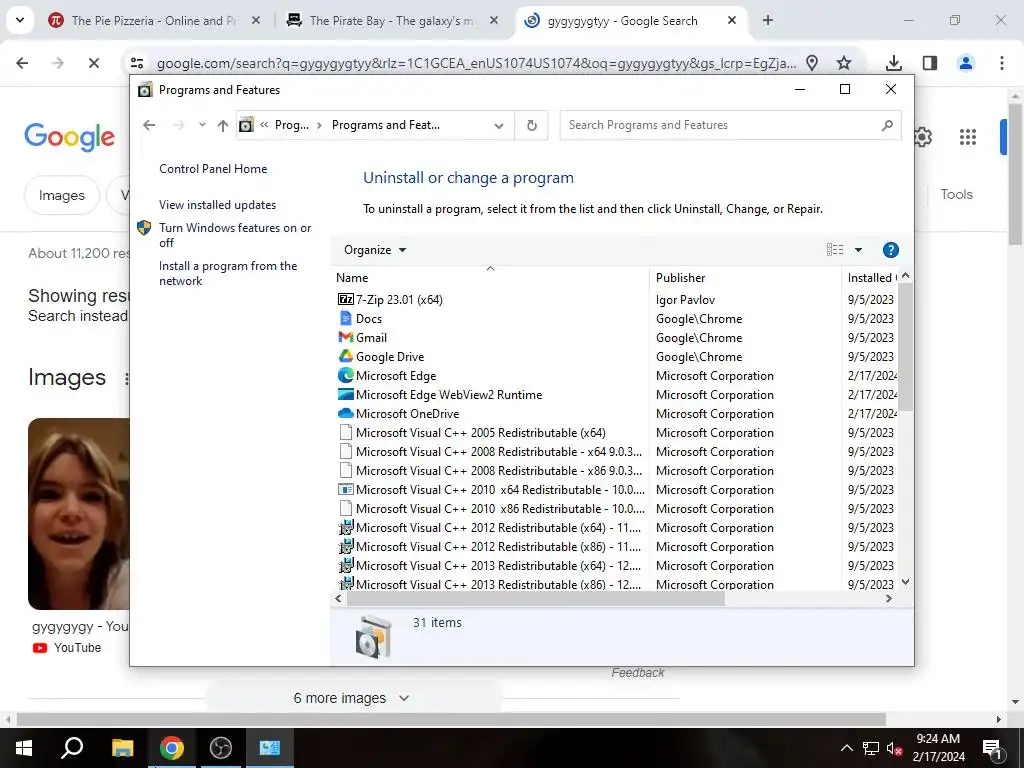Expand 6 more images in Google

(x=353, y=698)
